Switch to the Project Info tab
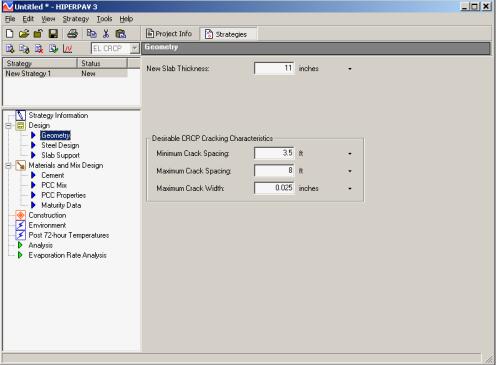 [169, 34]
